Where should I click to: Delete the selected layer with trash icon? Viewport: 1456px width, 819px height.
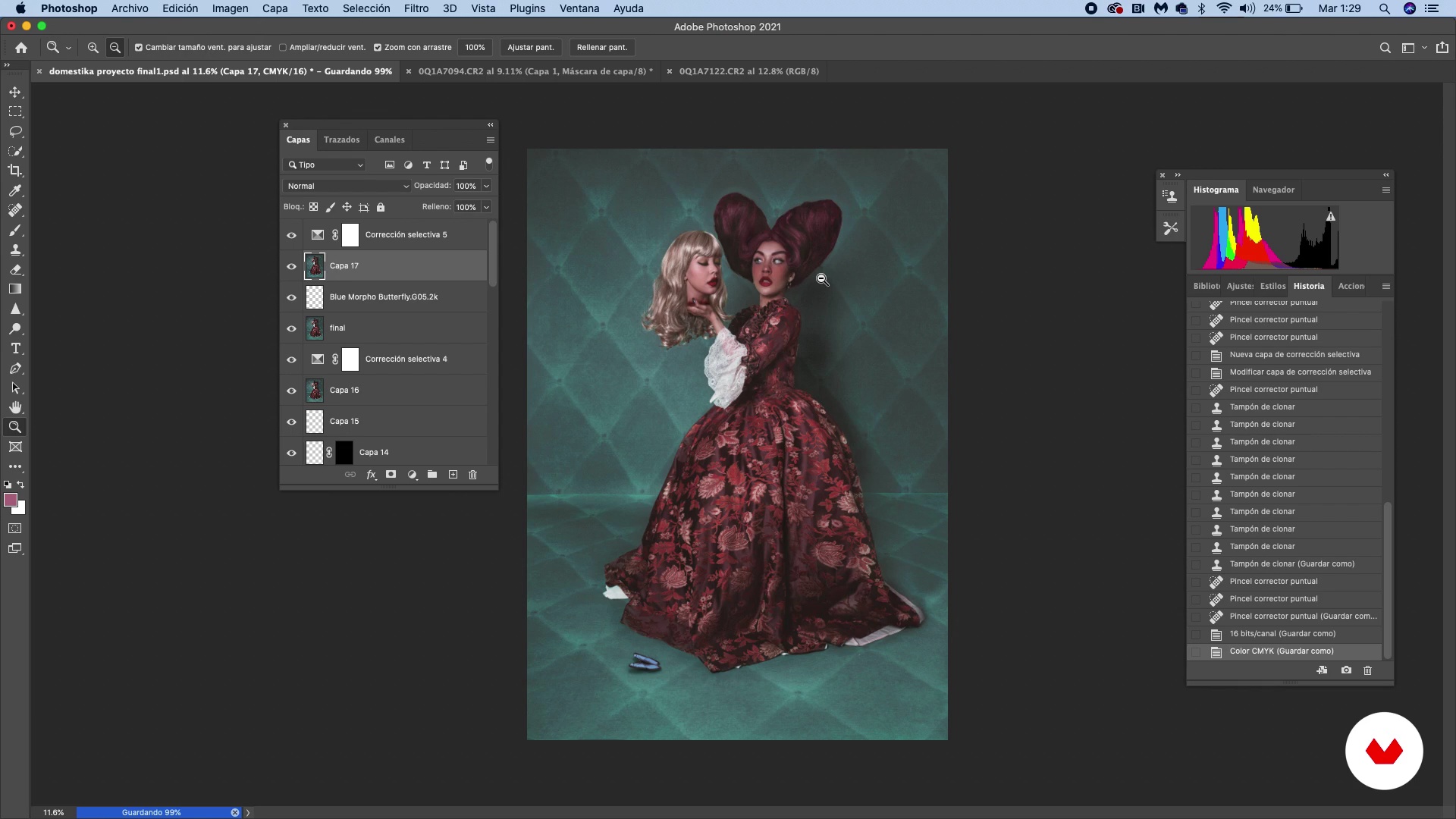(473, 475)
